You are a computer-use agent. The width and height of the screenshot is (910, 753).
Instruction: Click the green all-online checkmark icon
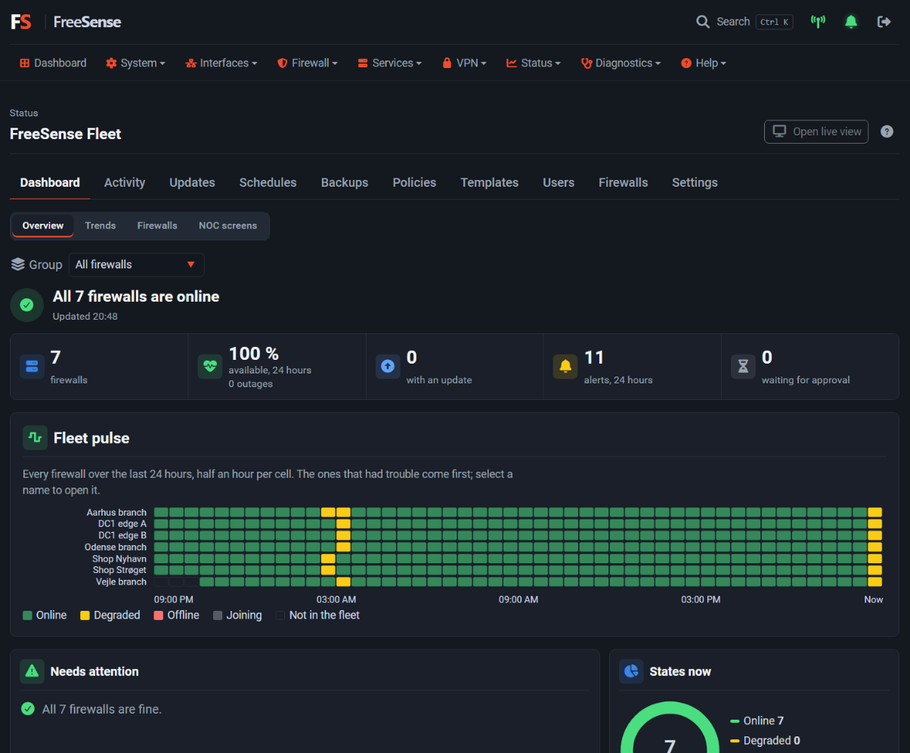click(x=27, y=305)
